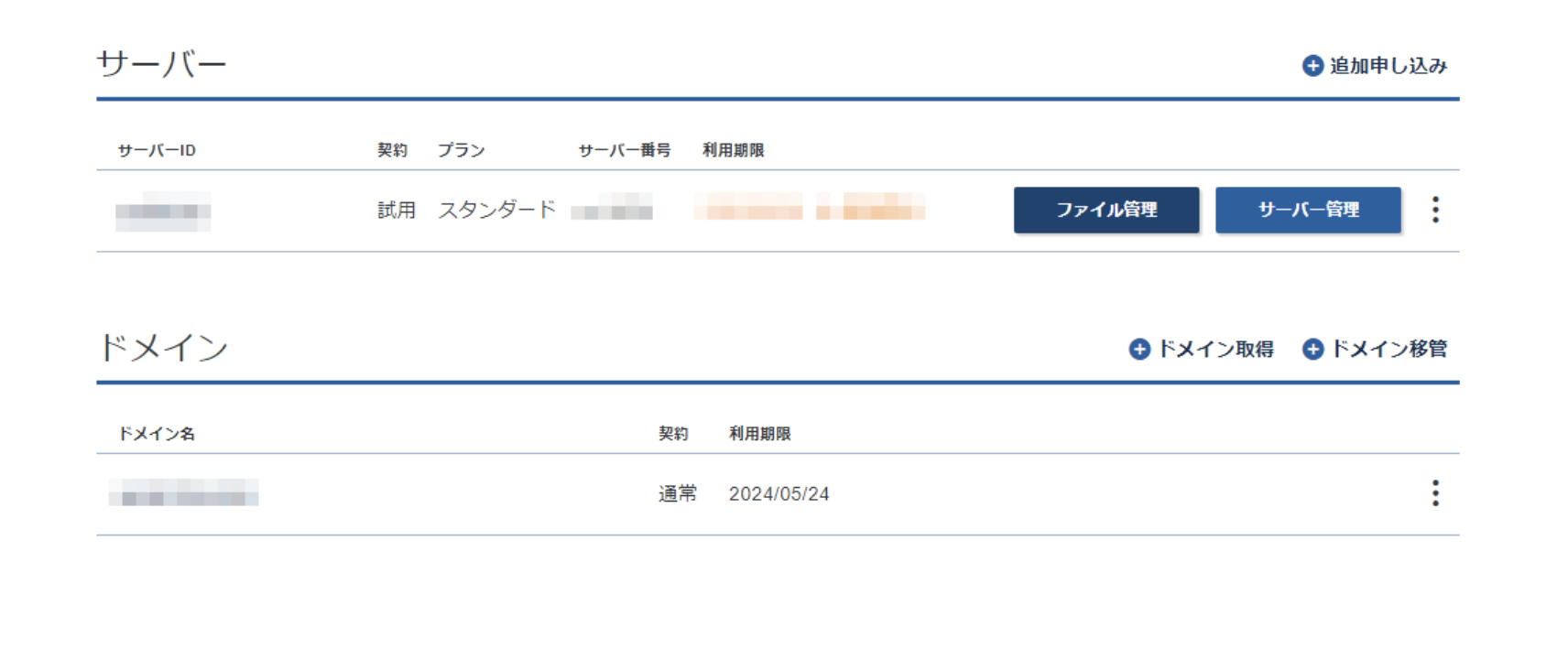The image size is (1568, 659).
Task: Click the サーバーID column header
Action: [157, 150]
